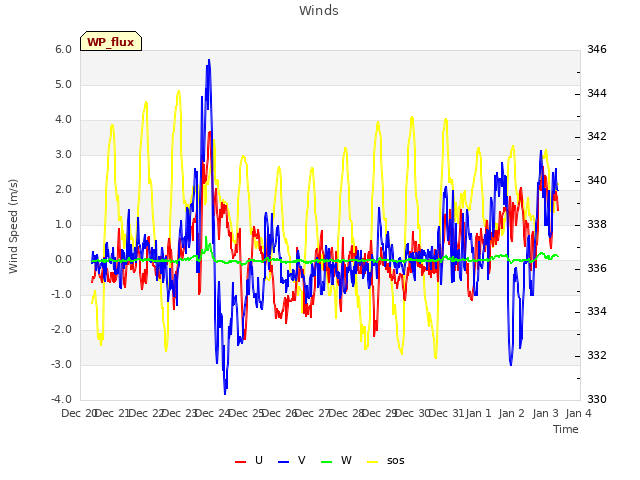
Task: Click the green W legend color marker
Action: 327,462
